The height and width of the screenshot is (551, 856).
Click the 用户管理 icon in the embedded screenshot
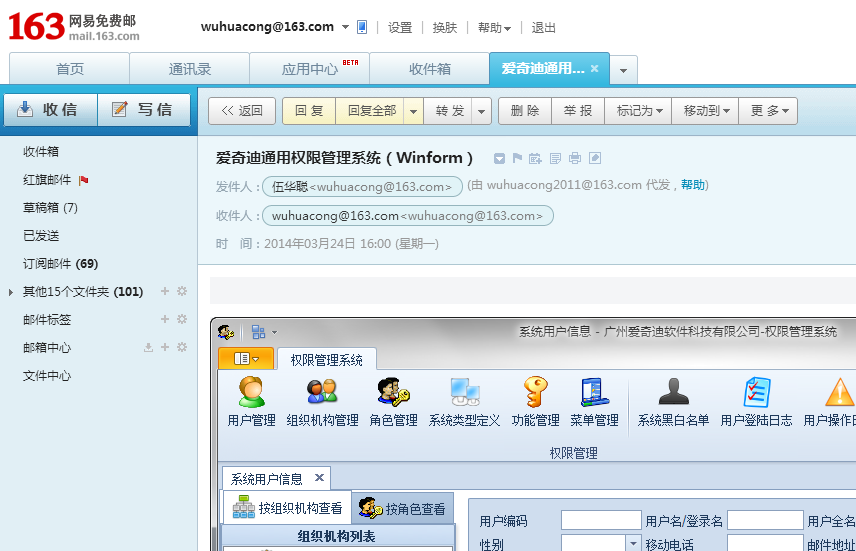(x=252, y=392)
